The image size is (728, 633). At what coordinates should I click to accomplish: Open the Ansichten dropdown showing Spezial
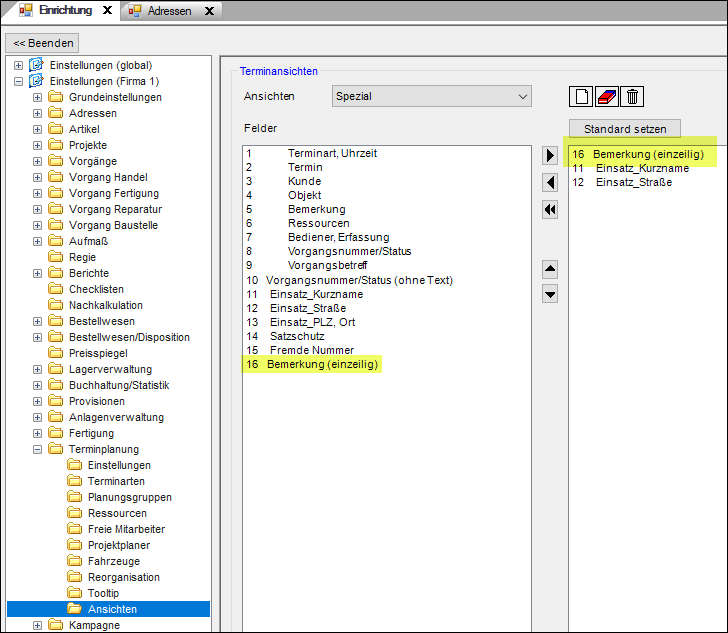[432, 96]
